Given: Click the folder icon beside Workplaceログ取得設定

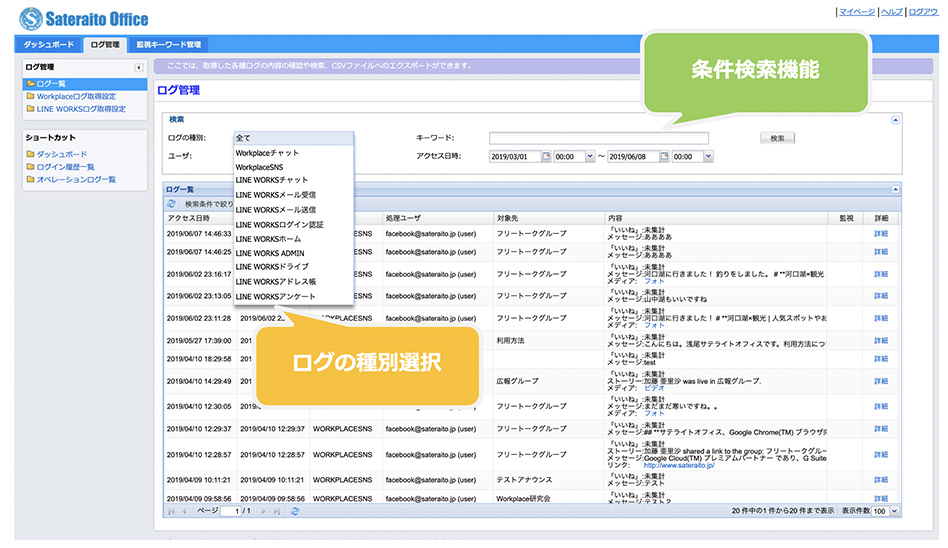Looking at the screenshot, I should pos(30,96).
